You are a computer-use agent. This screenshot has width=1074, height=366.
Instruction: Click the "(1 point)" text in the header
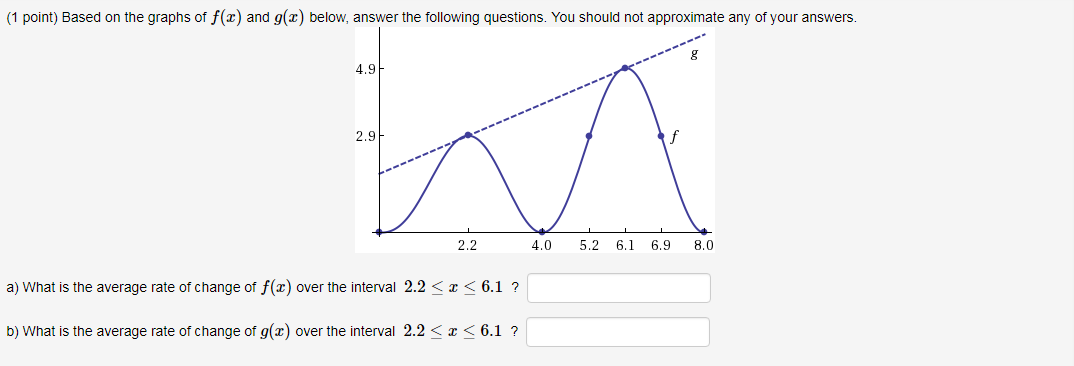click(x=32, y=18)
